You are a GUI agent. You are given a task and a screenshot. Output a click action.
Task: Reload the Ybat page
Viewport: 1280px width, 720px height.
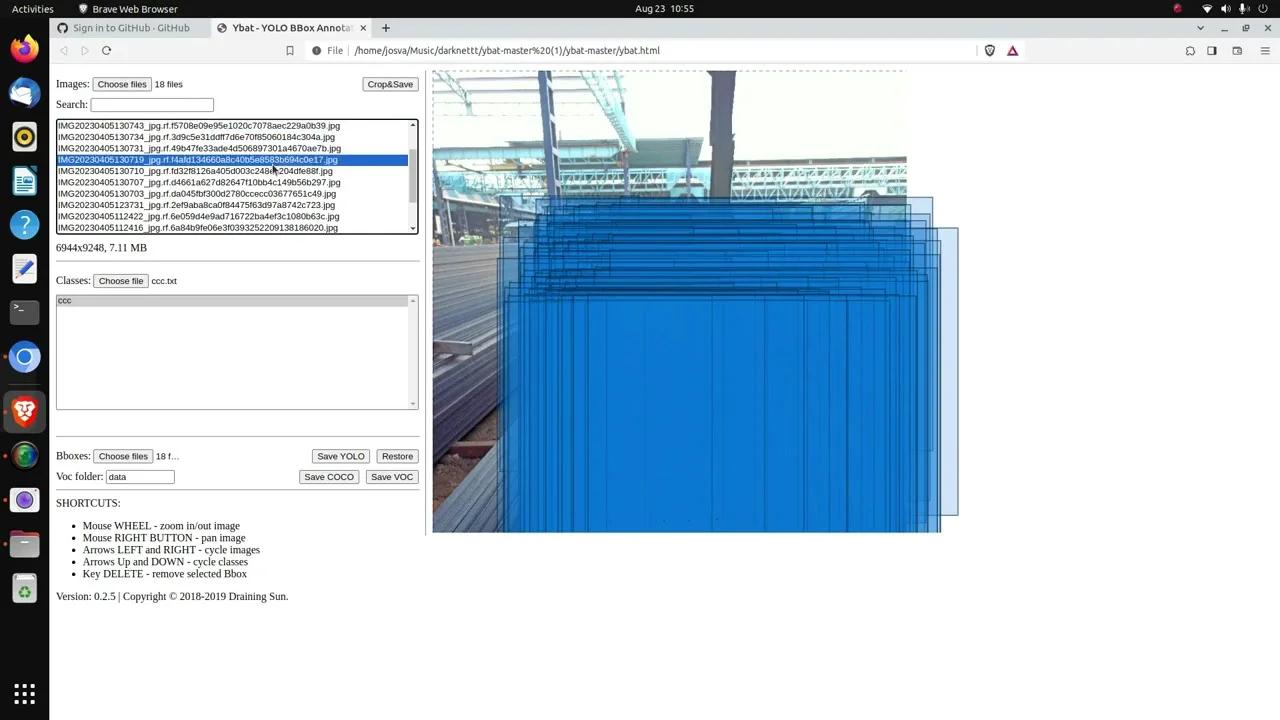point(106,51)
